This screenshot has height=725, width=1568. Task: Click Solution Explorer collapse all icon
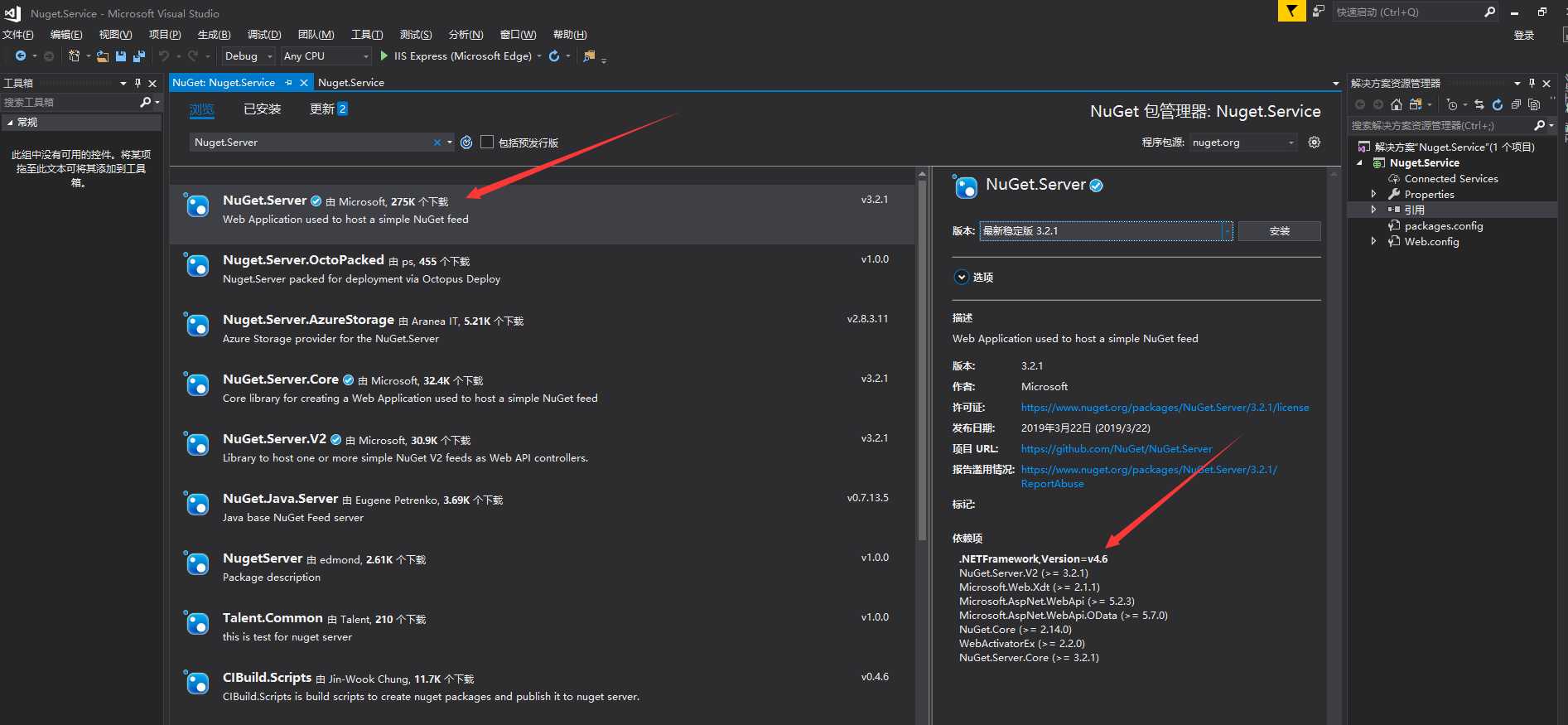coord(1516,104)
